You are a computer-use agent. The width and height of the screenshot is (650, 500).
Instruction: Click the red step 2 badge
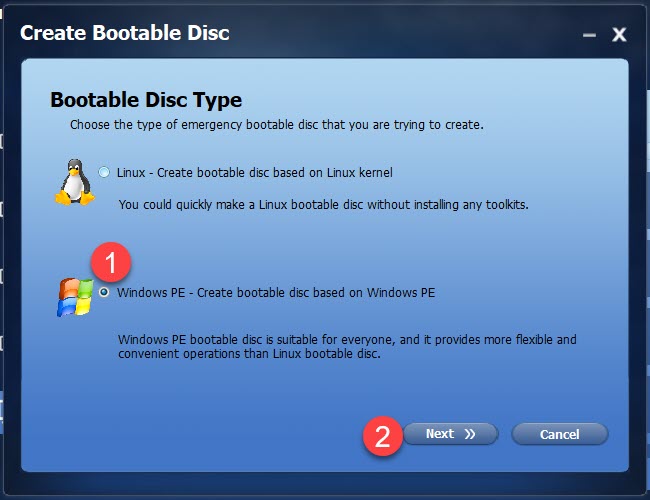[383, 436]
